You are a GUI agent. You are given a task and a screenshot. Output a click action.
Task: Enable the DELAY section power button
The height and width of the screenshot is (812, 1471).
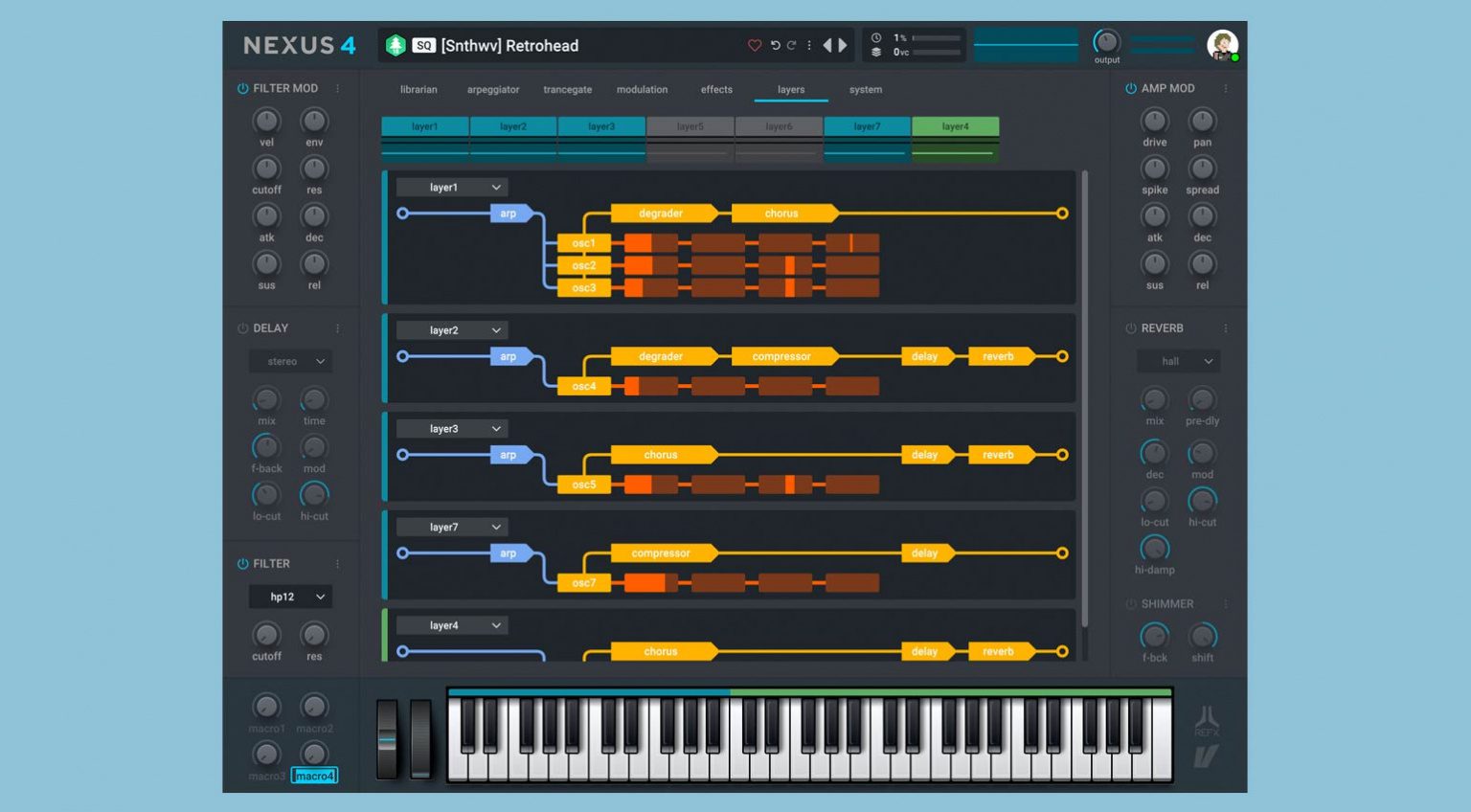pos(242,328)
